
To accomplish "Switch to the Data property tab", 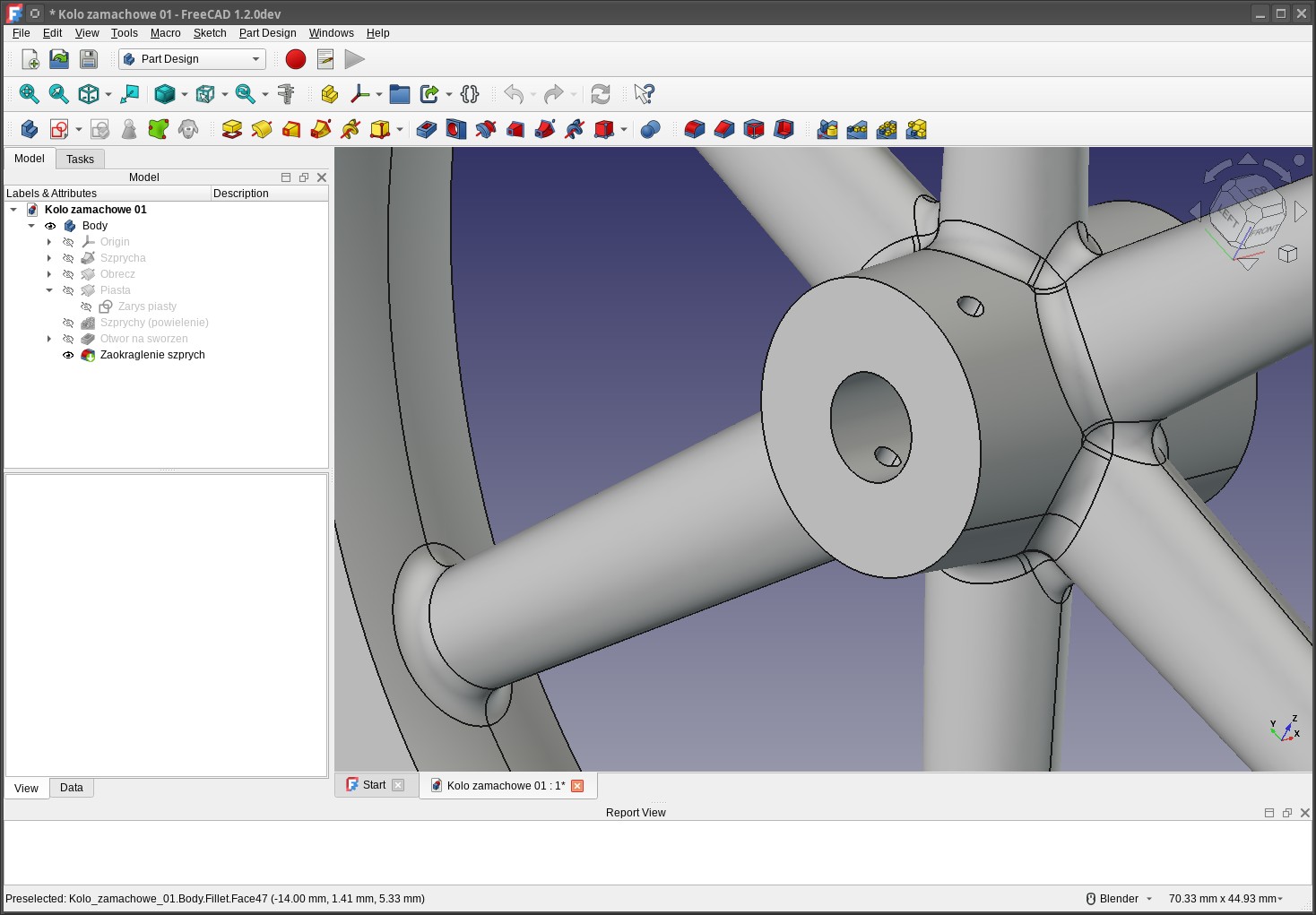I will click(72, 788).
